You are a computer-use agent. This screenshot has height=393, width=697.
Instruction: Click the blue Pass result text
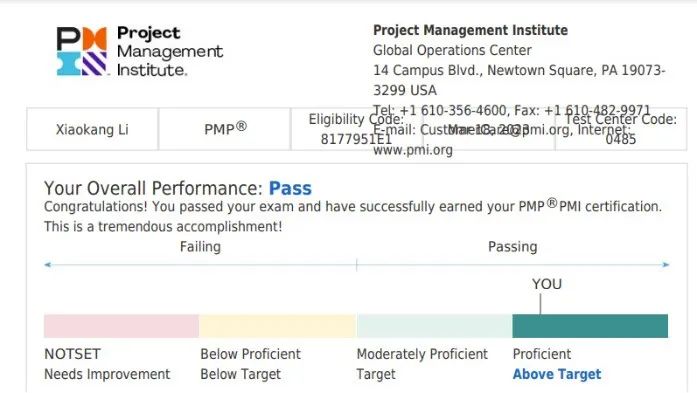(290, 188)
